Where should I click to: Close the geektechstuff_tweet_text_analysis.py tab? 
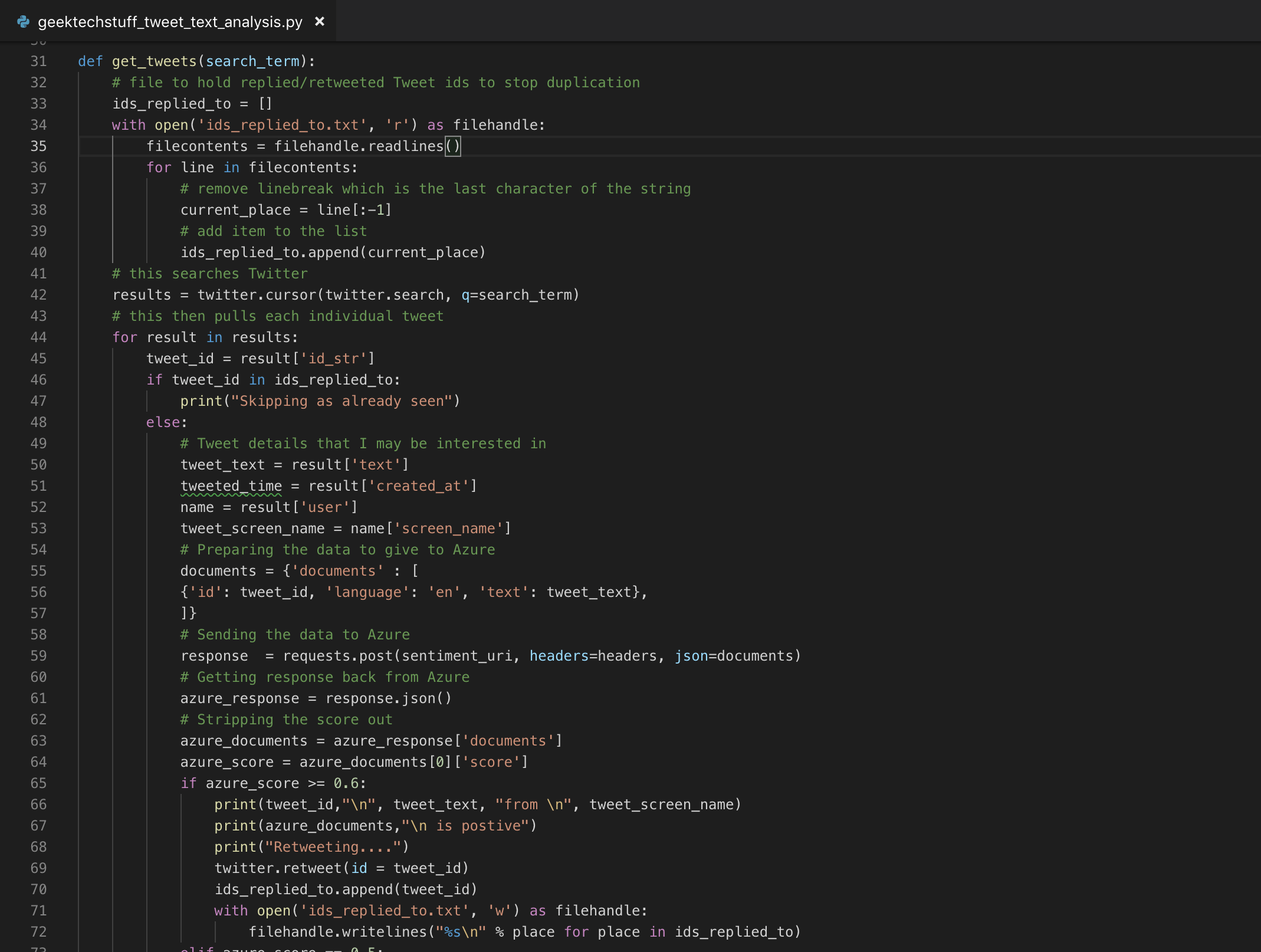320,21
